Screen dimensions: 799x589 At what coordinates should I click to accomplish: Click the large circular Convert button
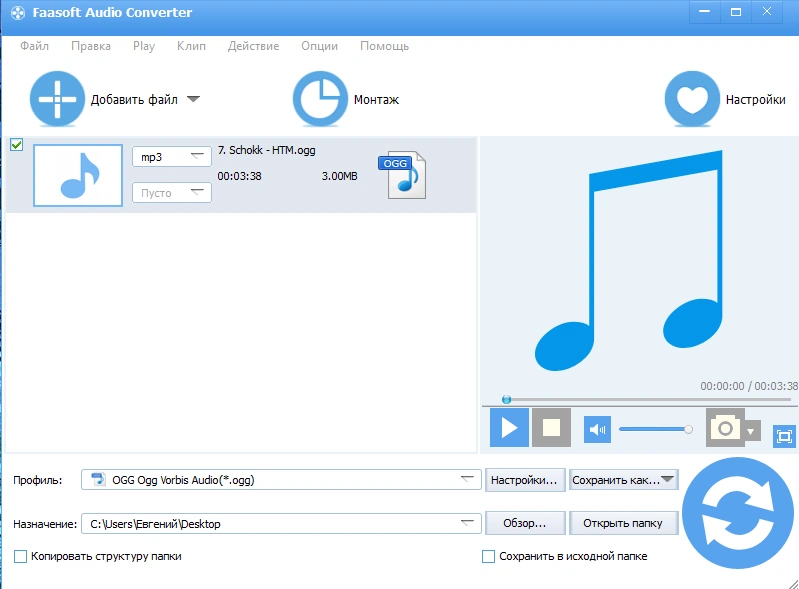pos(737,513)
